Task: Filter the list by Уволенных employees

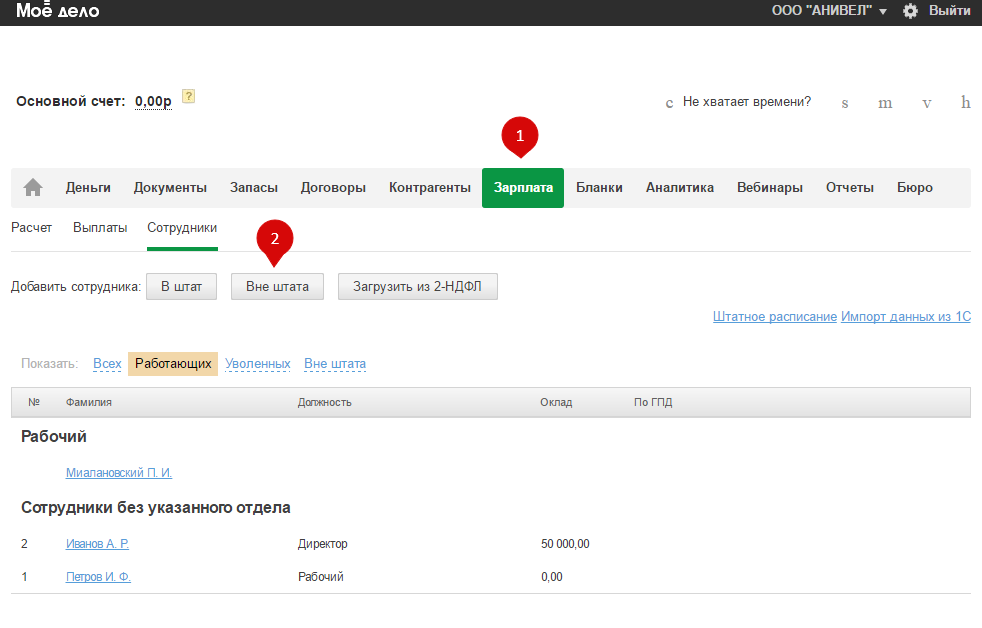Action: (257, 364)
